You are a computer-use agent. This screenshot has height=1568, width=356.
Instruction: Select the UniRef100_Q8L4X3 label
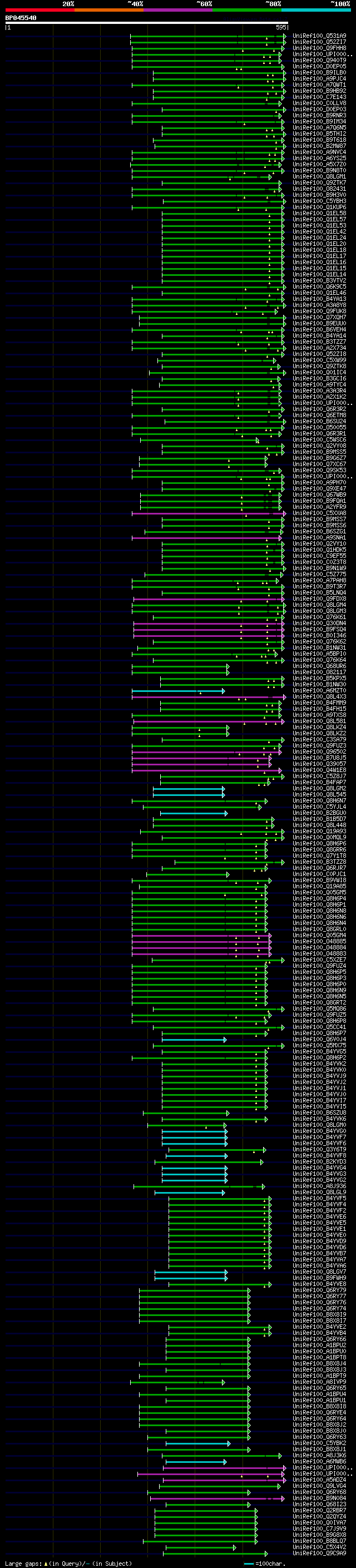point(319,696)
